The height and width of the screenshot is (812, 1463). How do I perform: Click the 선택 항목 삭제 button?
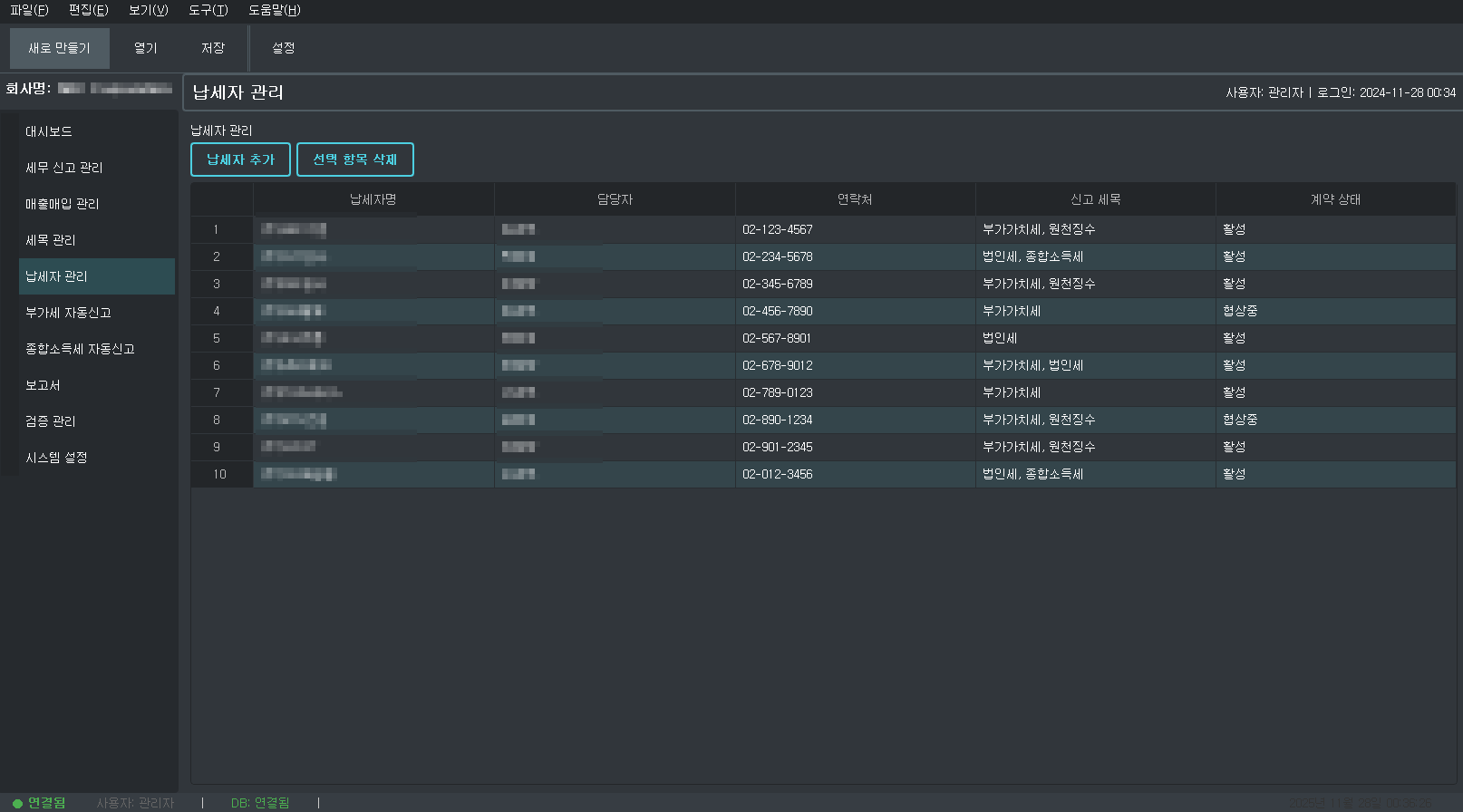point(354,159)
